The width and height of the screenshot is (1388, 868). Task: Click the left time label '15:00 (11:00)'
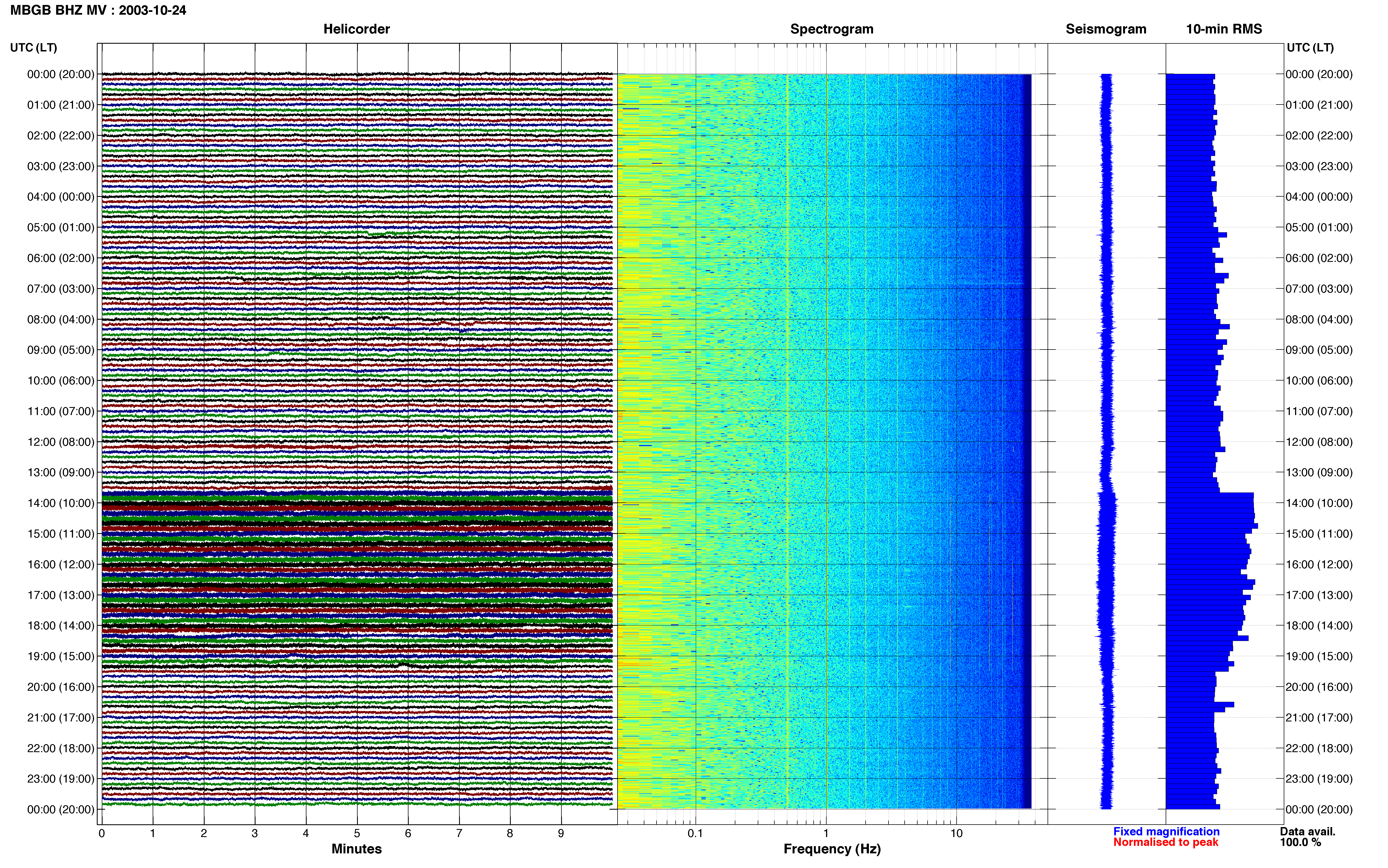61,534
